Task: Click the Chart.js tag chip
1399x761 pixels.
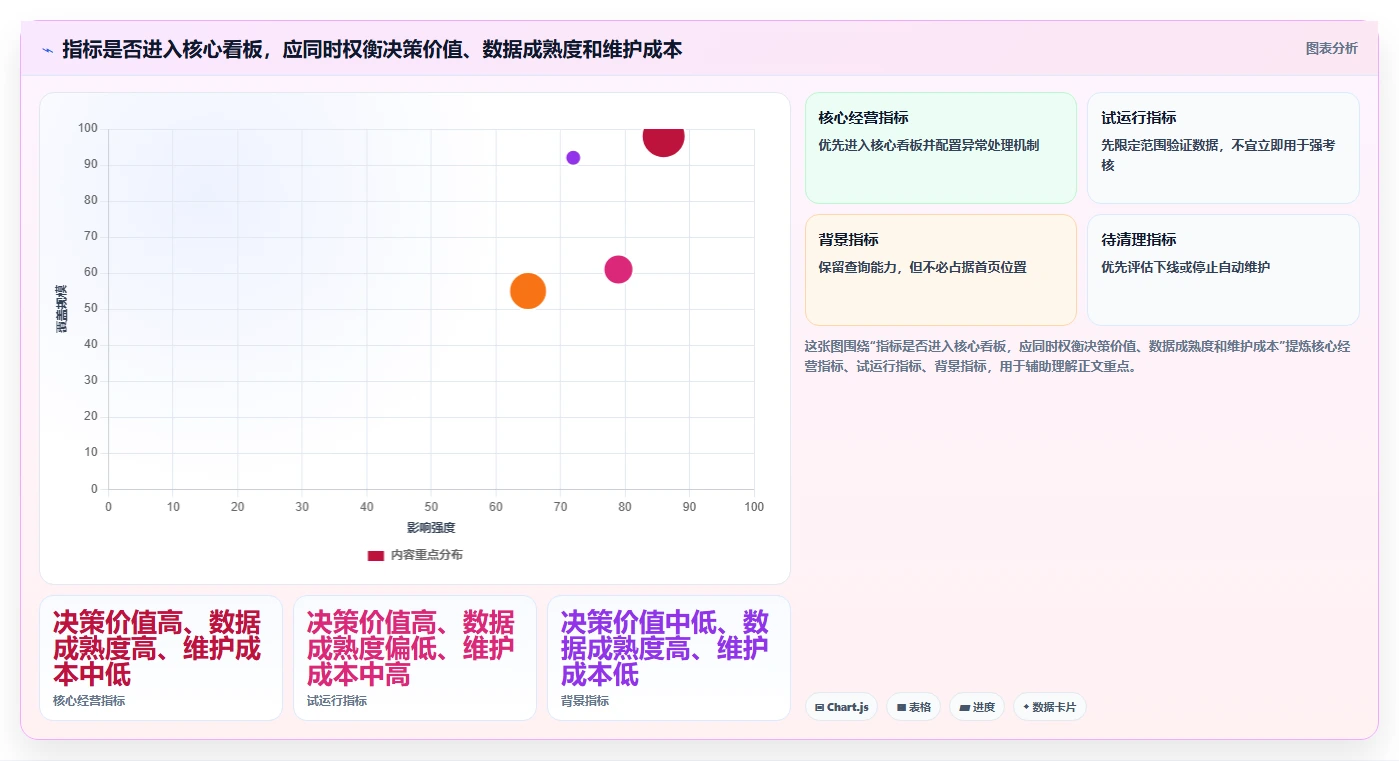Action: 841,707
